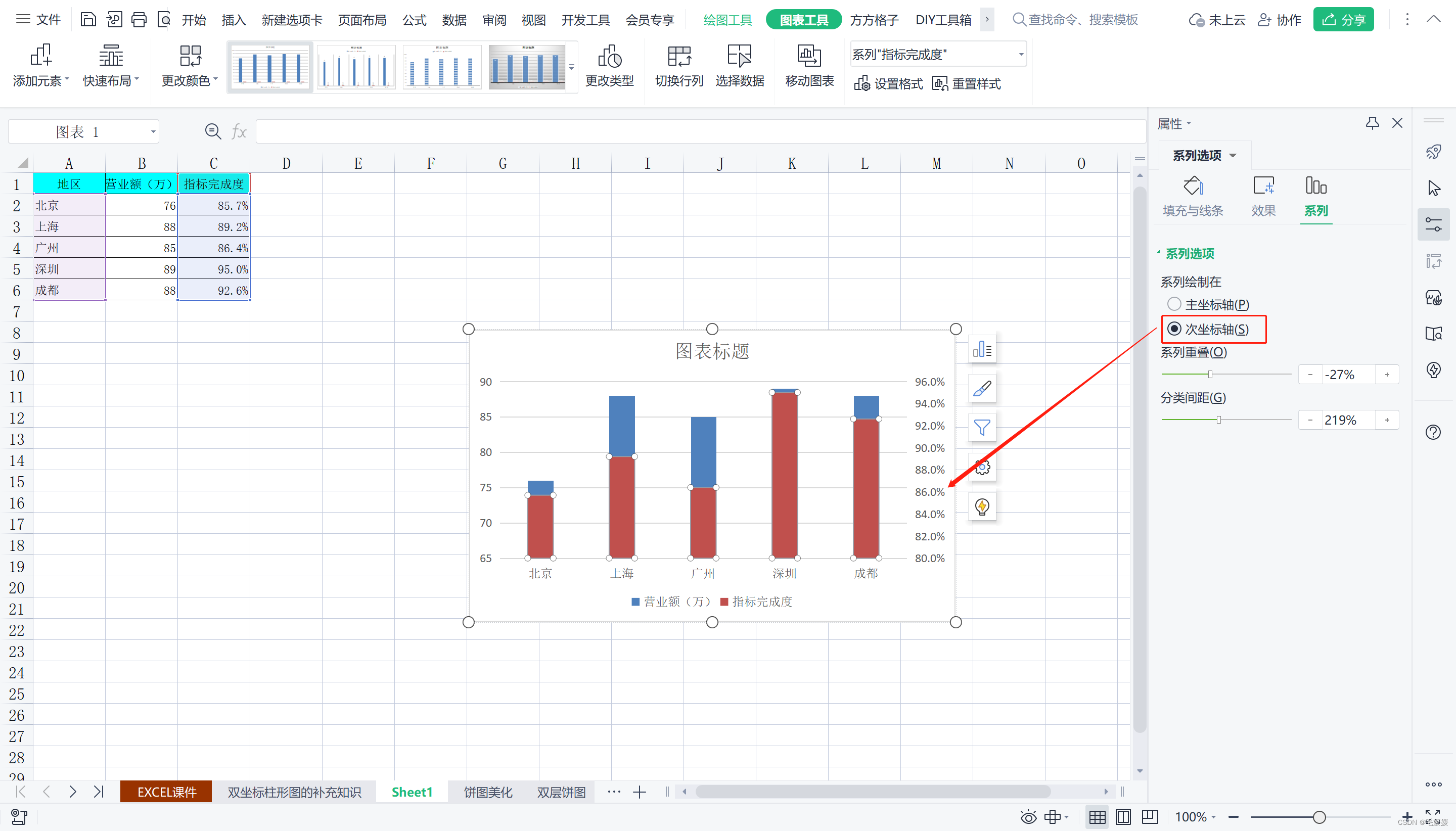Open the 系列"指标完成度" chart element dropdown
Image resolution: width=1456 pixels, height=831 pixels.
(x=1021, y=55)
